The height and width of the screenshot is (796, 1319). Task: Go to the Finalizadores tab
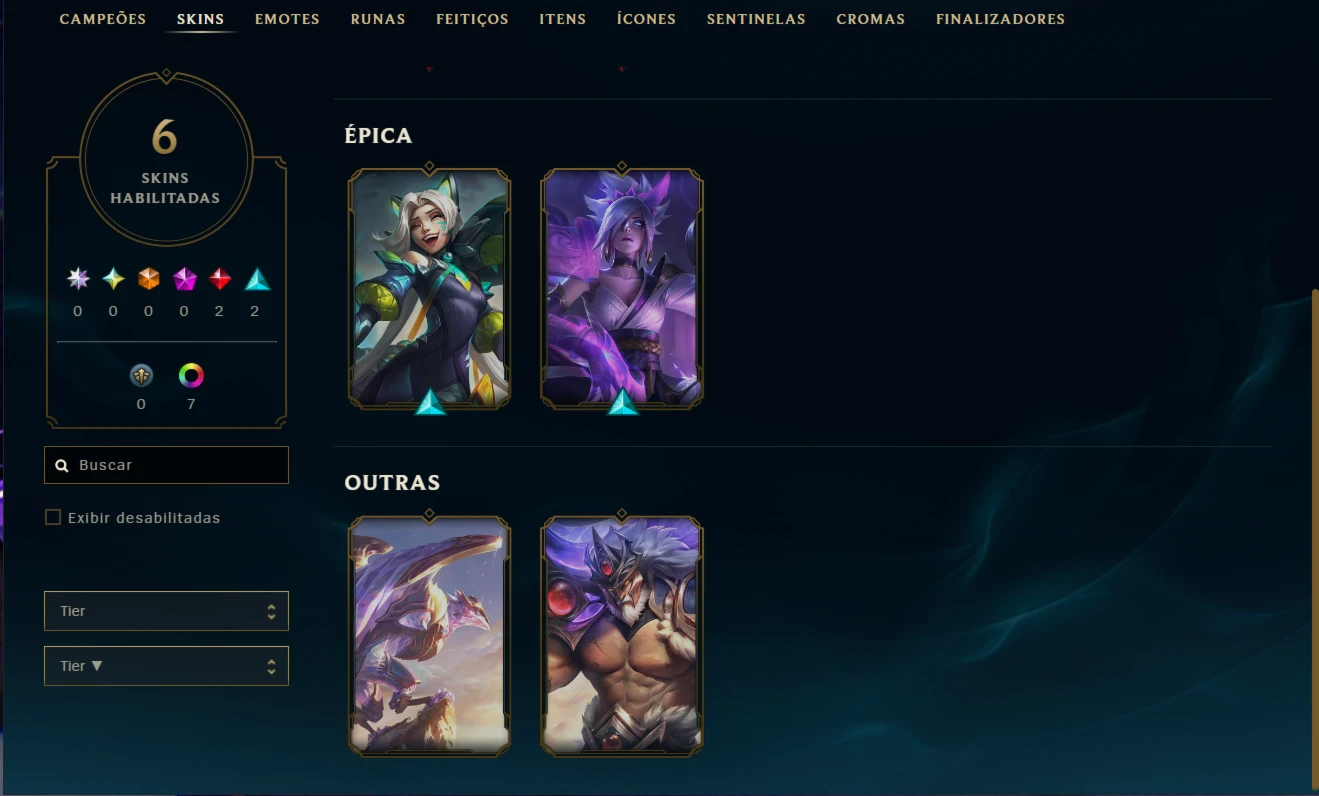coord(1000,19)
